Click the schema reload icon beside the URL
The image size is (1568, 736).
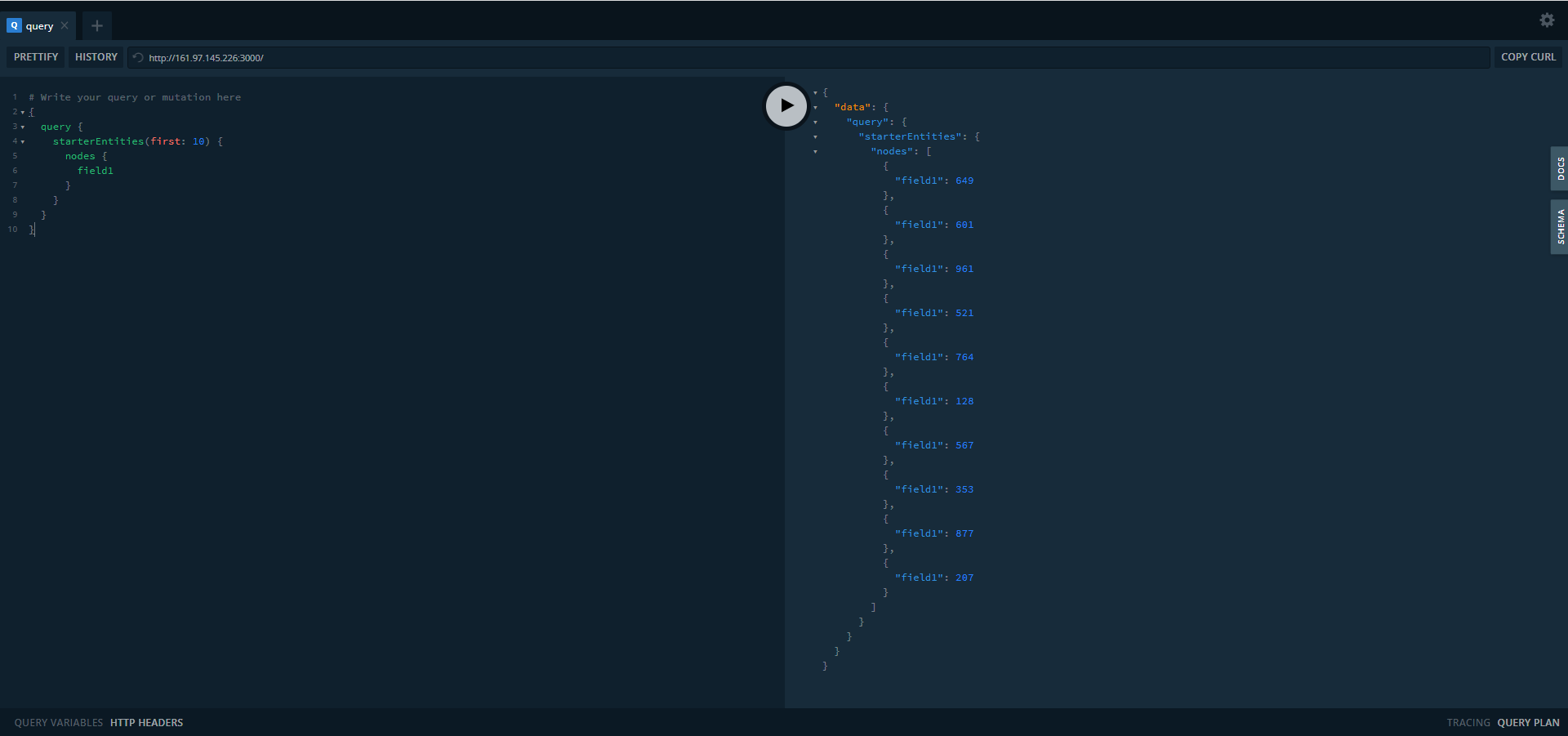(x=137, y=57)
